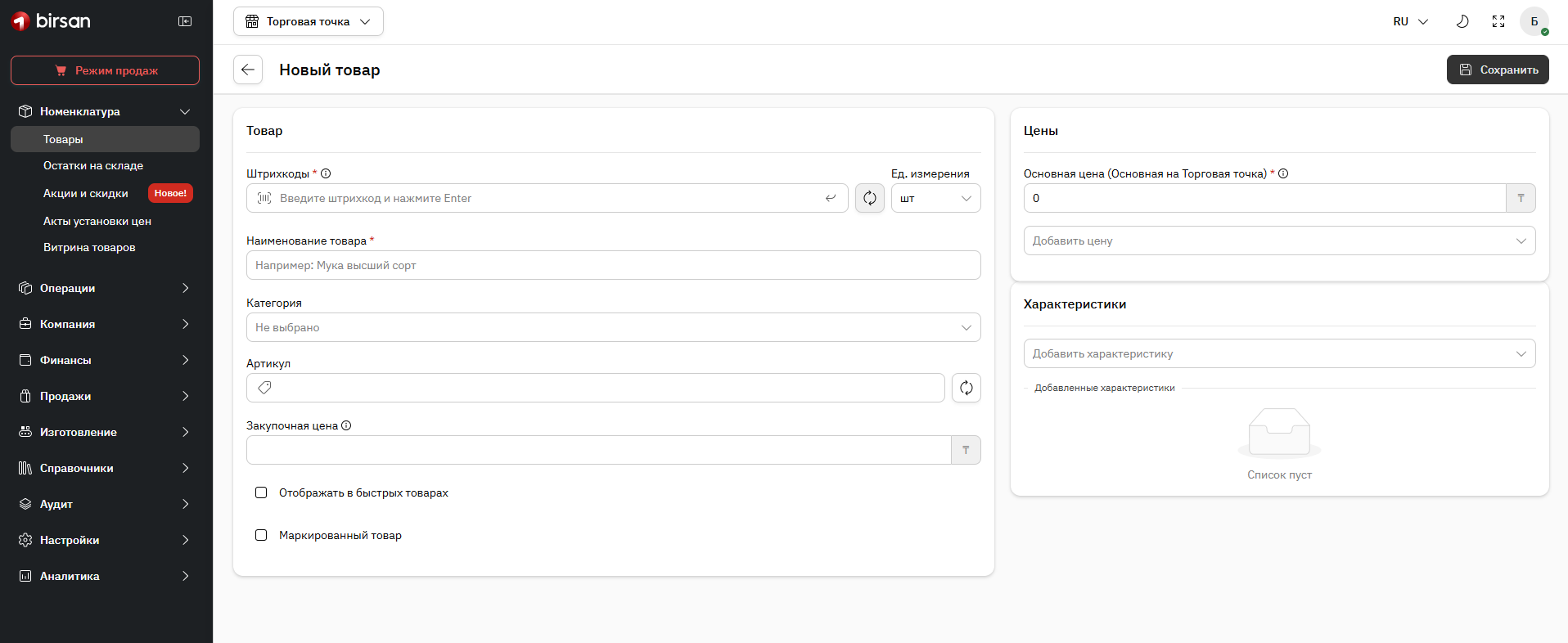Click the Сохранить button
The height and width of the screenshot is (643, 1568).
click(1497, 70)
